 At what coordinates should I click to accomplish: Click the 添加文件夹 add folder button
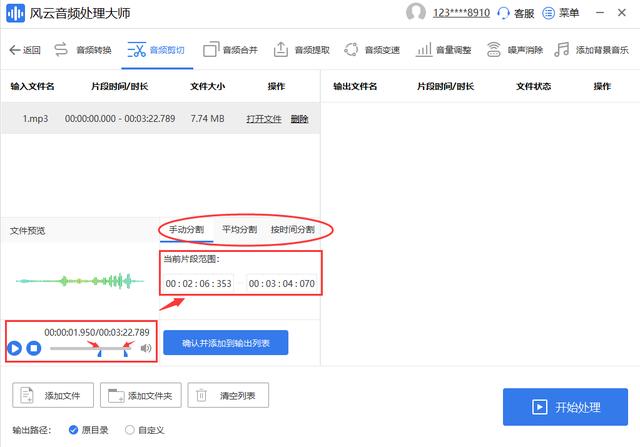[x=141, y=395]
